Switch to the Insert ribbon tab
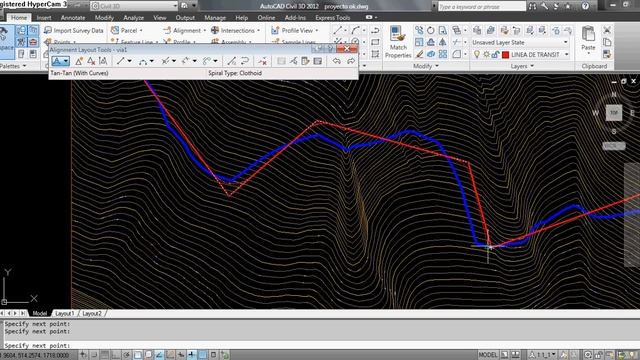The width and height of the screenshot is (640, 360). [44, 18]
